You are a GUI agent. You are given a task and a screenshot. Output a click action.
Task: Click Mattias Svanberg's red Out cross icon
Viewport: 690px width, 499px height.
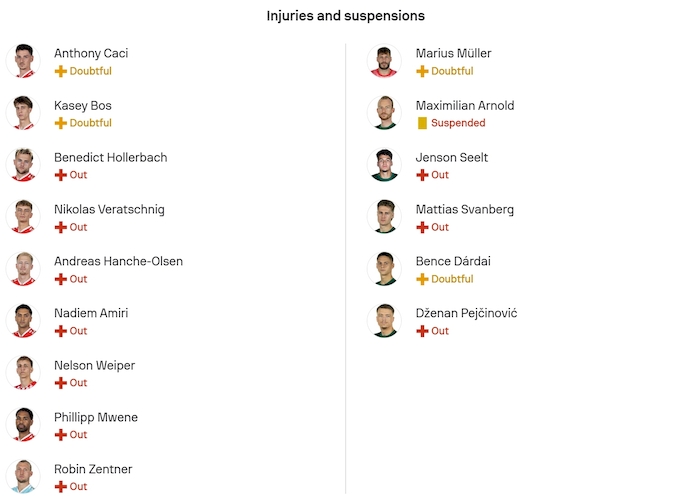coord(422,227)
